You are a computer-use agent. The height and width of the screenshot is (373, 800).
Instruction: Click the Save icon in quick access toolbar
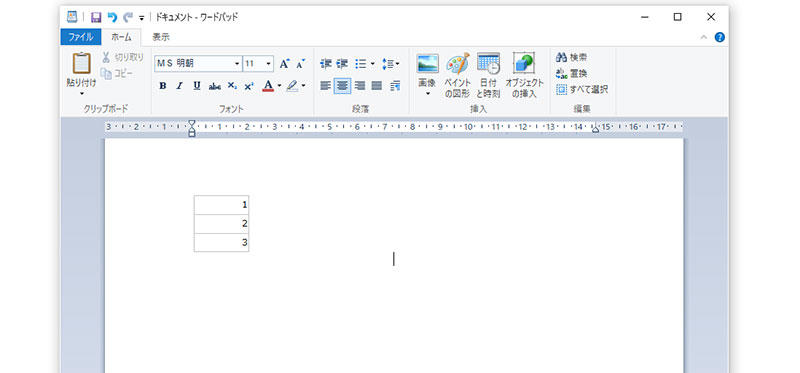click(x=96, y=17)
